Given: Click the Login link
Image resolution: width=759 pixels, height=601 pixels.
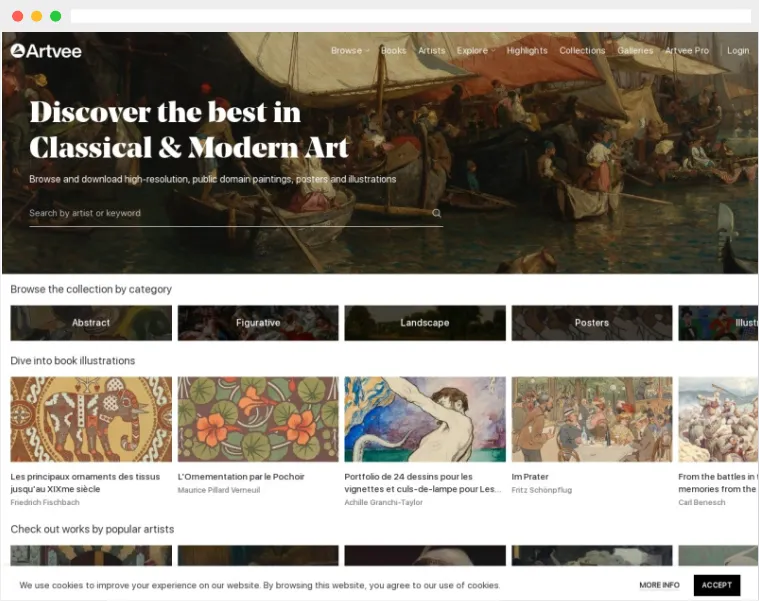Looking at the screenshot, I should coord(738,50).
